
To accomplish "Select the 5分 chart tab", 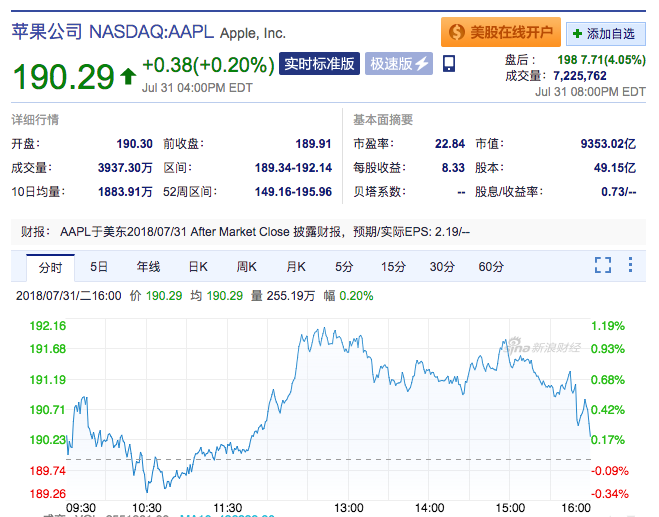I will point(344,266).
